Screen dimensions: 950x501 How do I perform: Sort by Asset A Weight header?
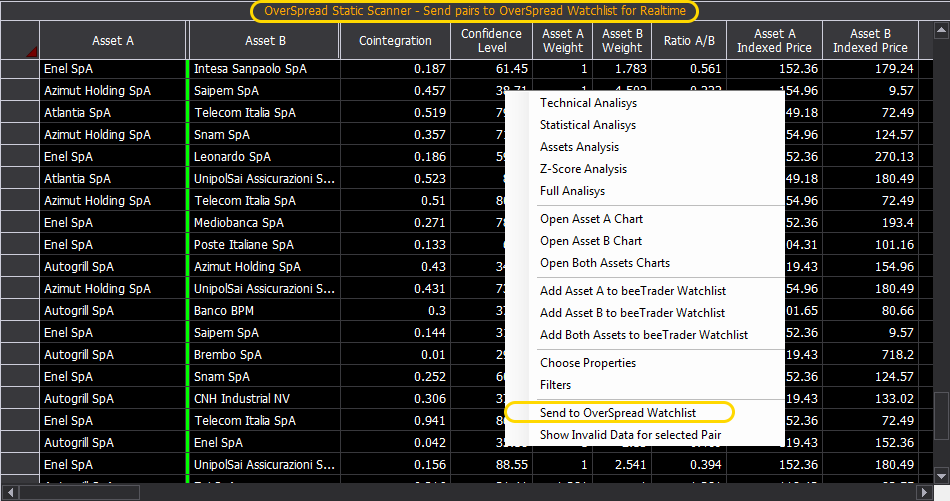point(563,41)
